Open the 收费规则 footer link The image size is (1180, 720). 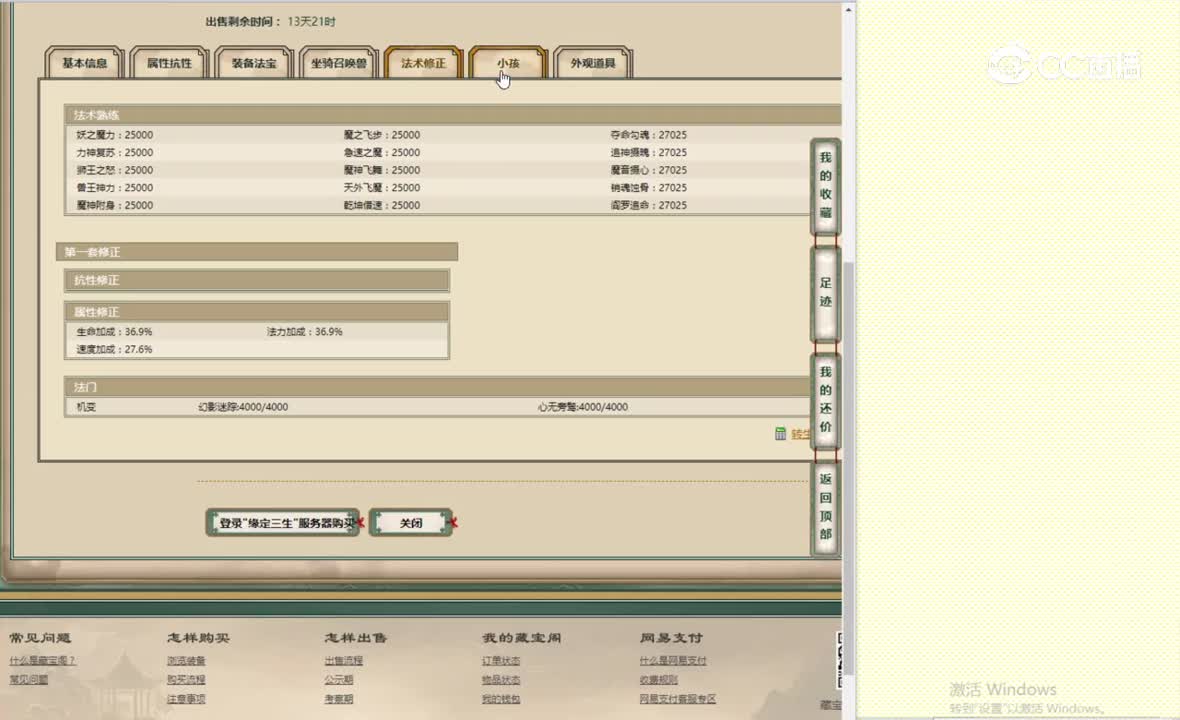658,679
